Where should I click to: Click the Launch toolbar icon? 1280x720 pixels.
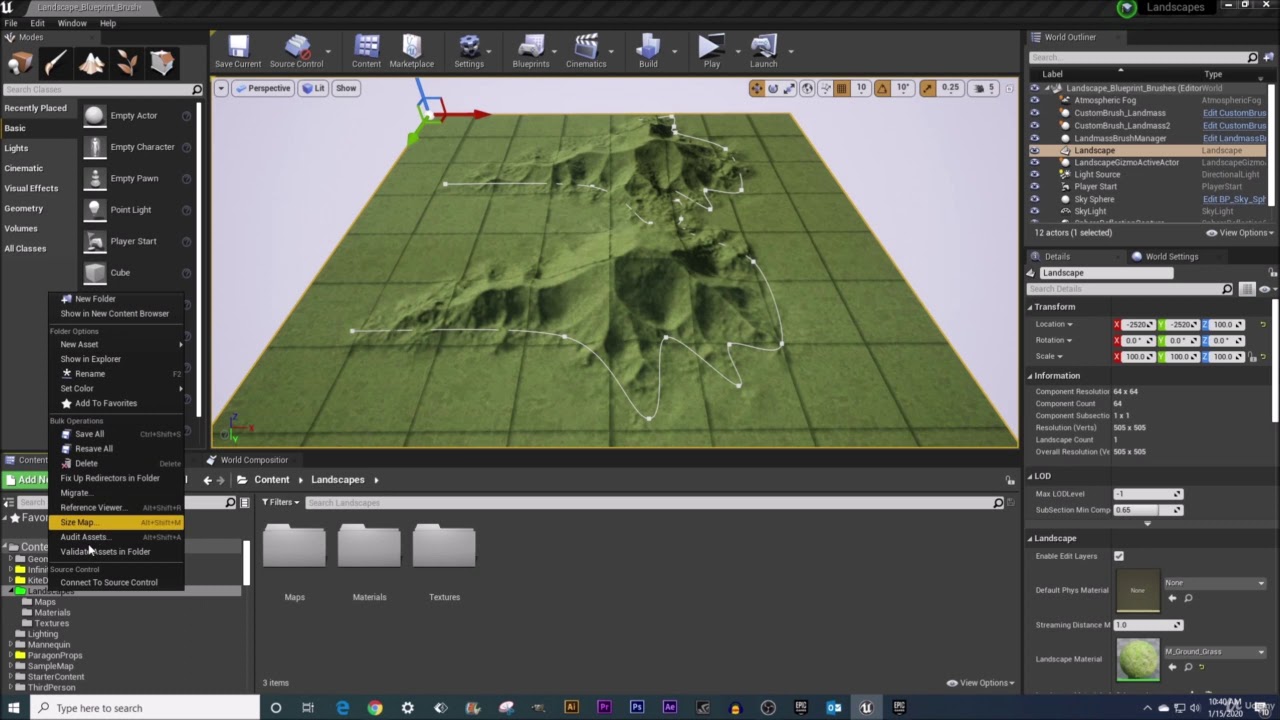coord(763,46)
